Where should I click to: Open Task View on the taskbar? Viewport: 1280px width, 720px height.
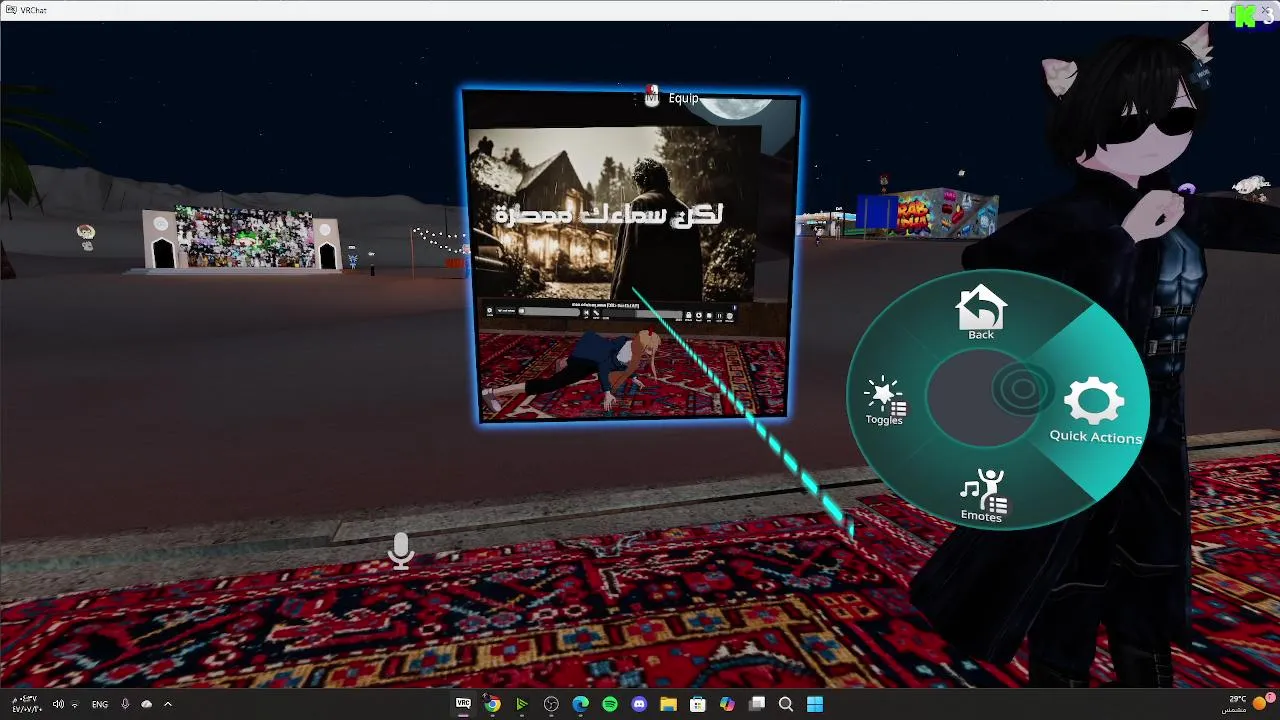coord(757,704)
